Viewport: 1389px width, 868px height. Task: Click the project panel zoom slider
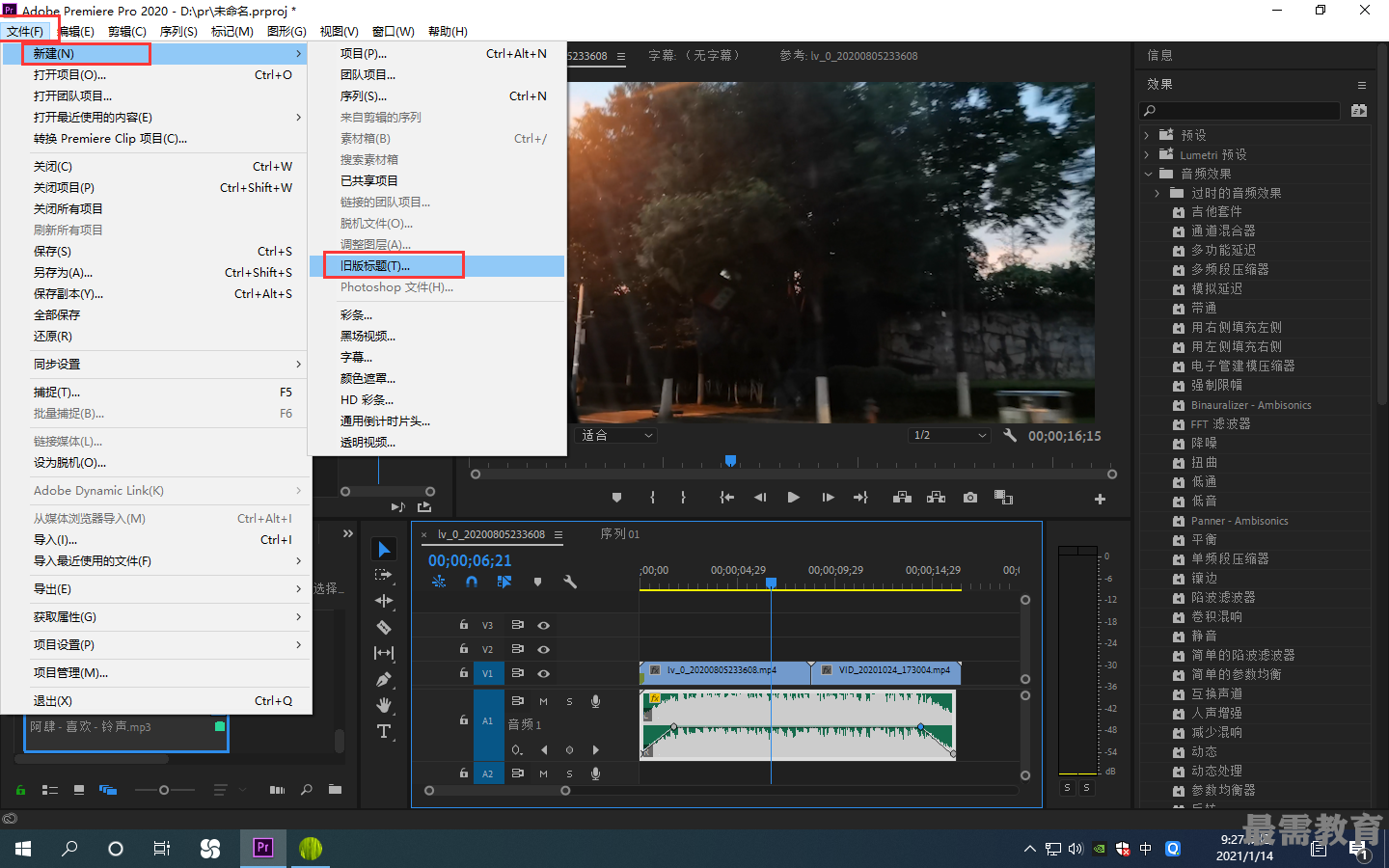pos(164,790)
